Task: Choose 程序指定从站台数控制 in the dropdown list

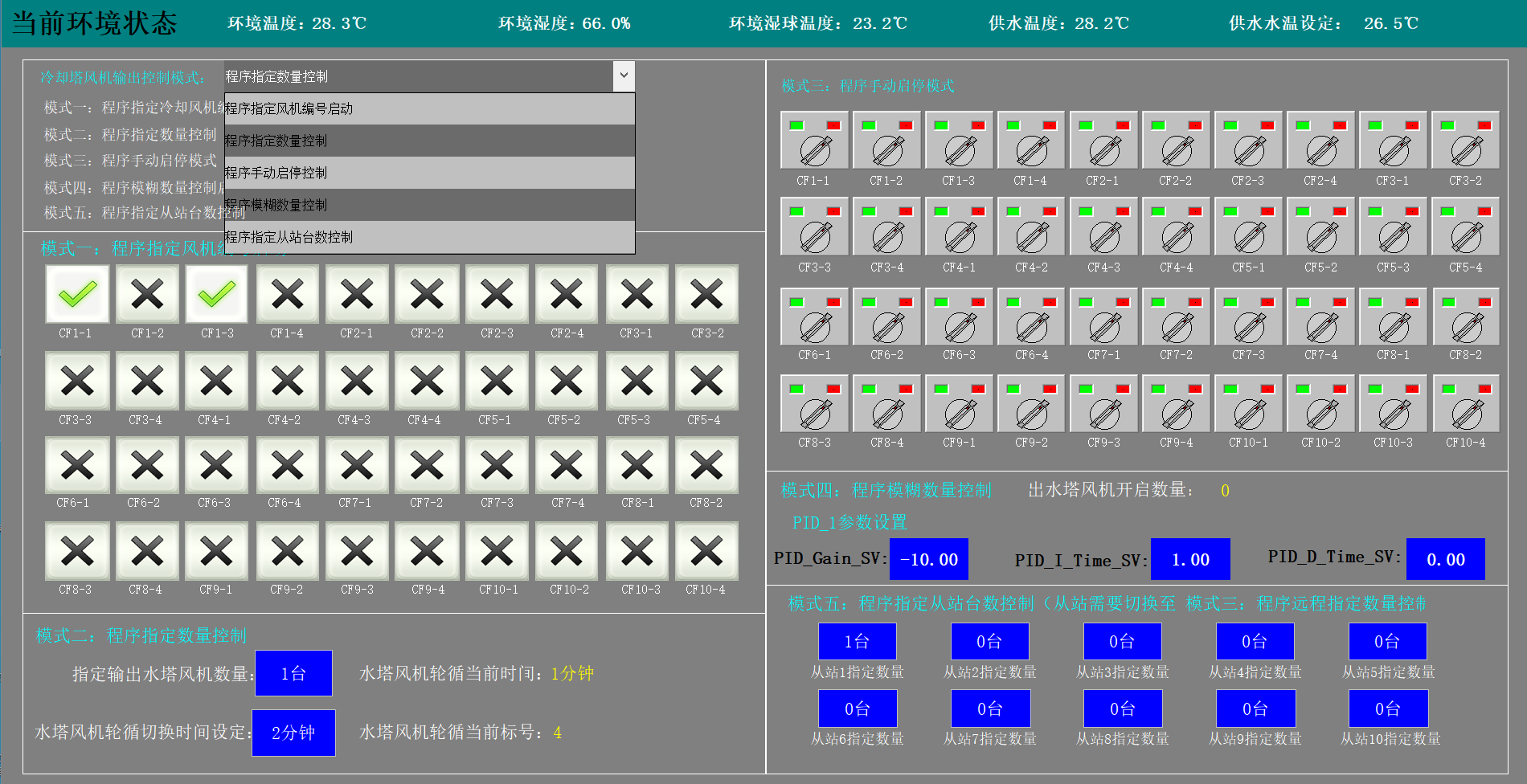Action: coord(429,237)
